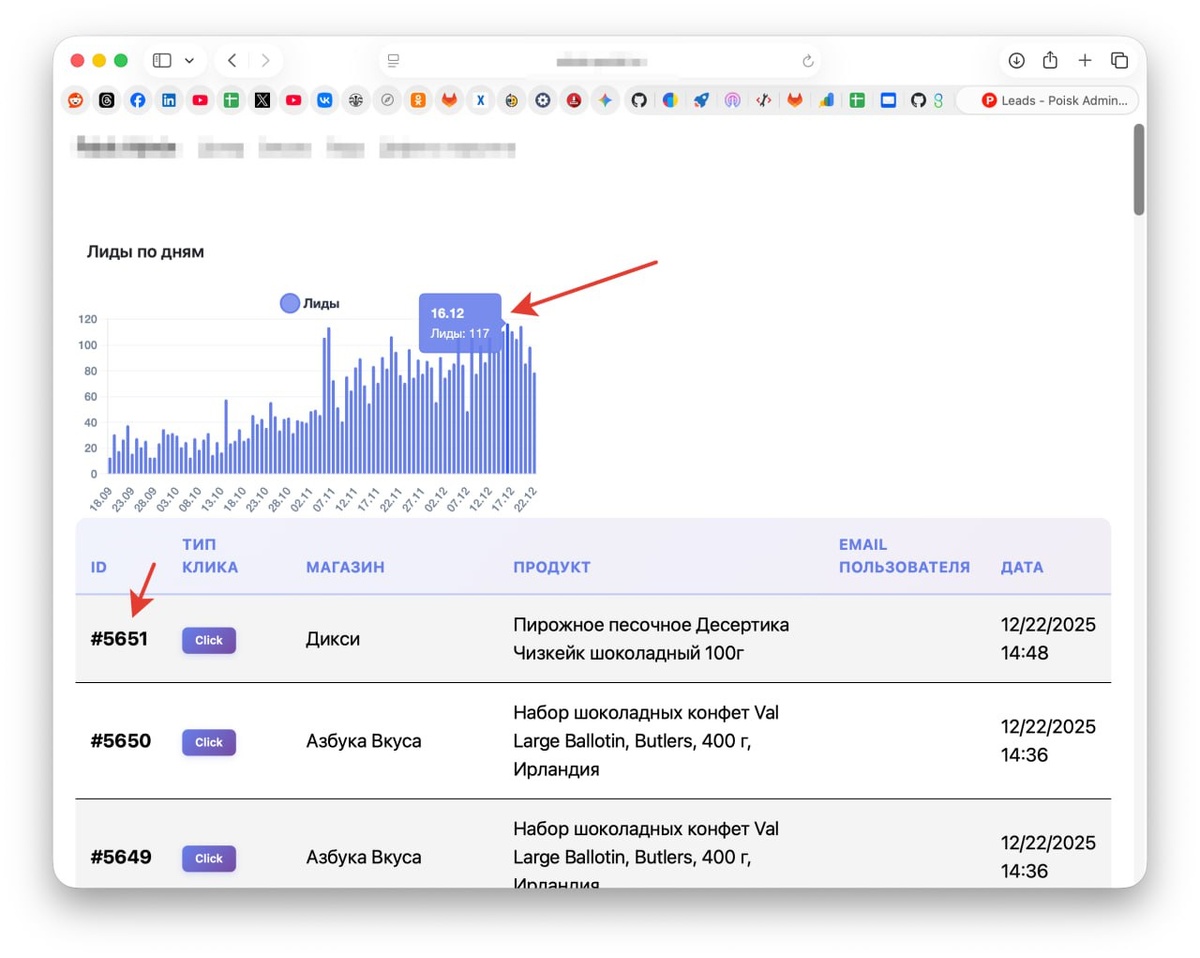Click Азбука Вкуса in row #5650

[363, 741]
